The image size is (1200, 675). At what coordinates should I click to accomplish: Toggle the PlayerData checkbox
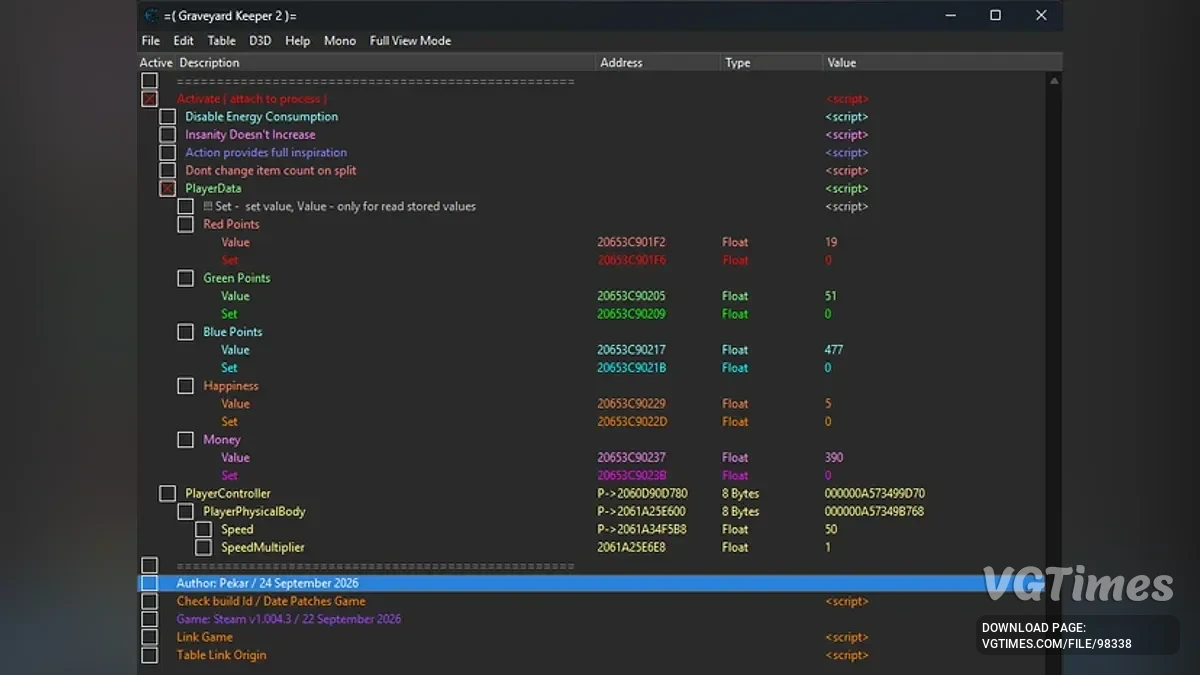167,189
